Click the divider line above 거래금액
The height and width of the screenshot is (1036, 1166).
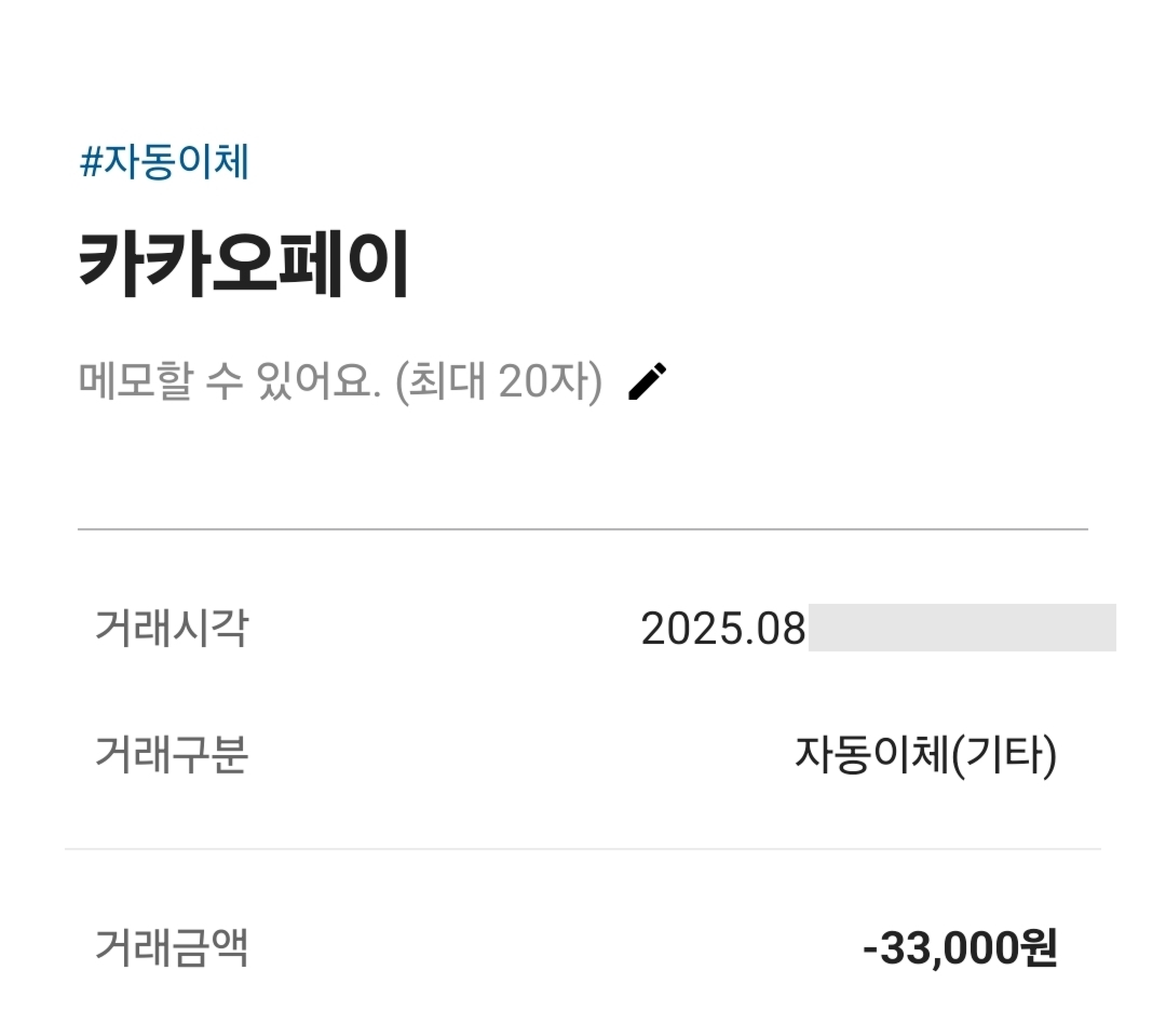tap(582, 849)
